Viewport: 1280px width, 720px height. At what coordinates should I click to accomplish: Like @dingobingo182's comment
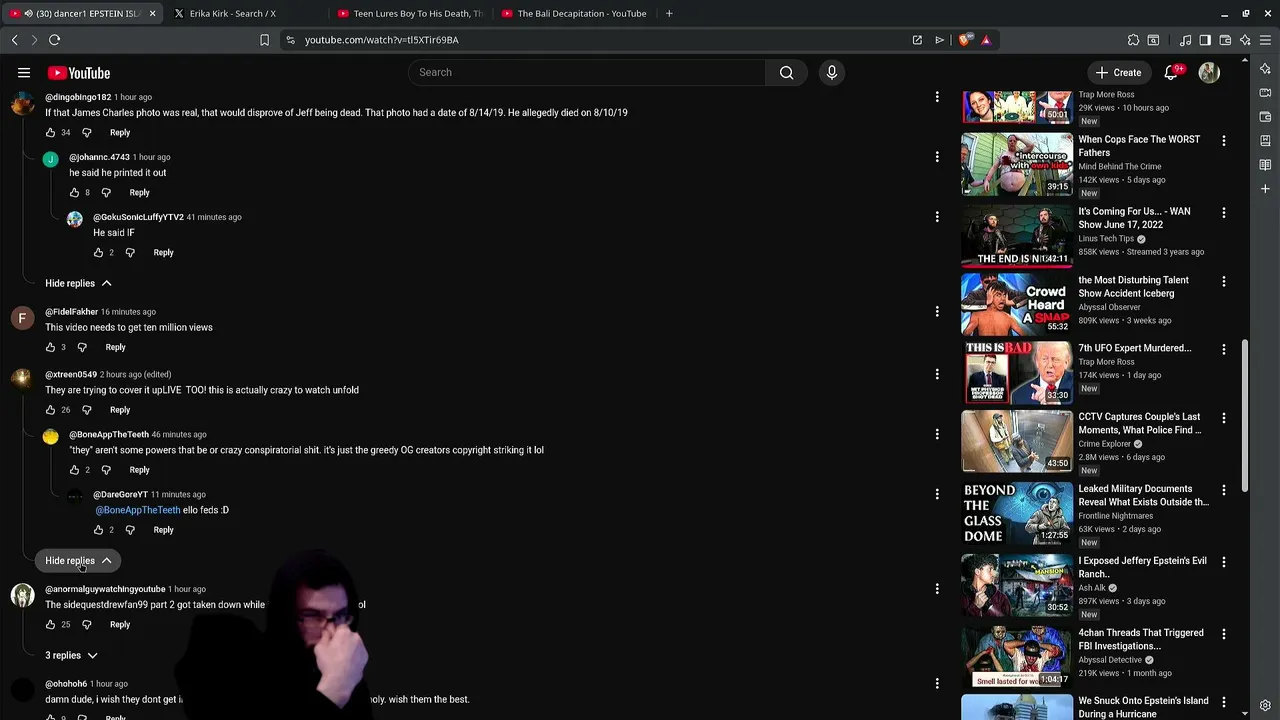tap(50, 132)
